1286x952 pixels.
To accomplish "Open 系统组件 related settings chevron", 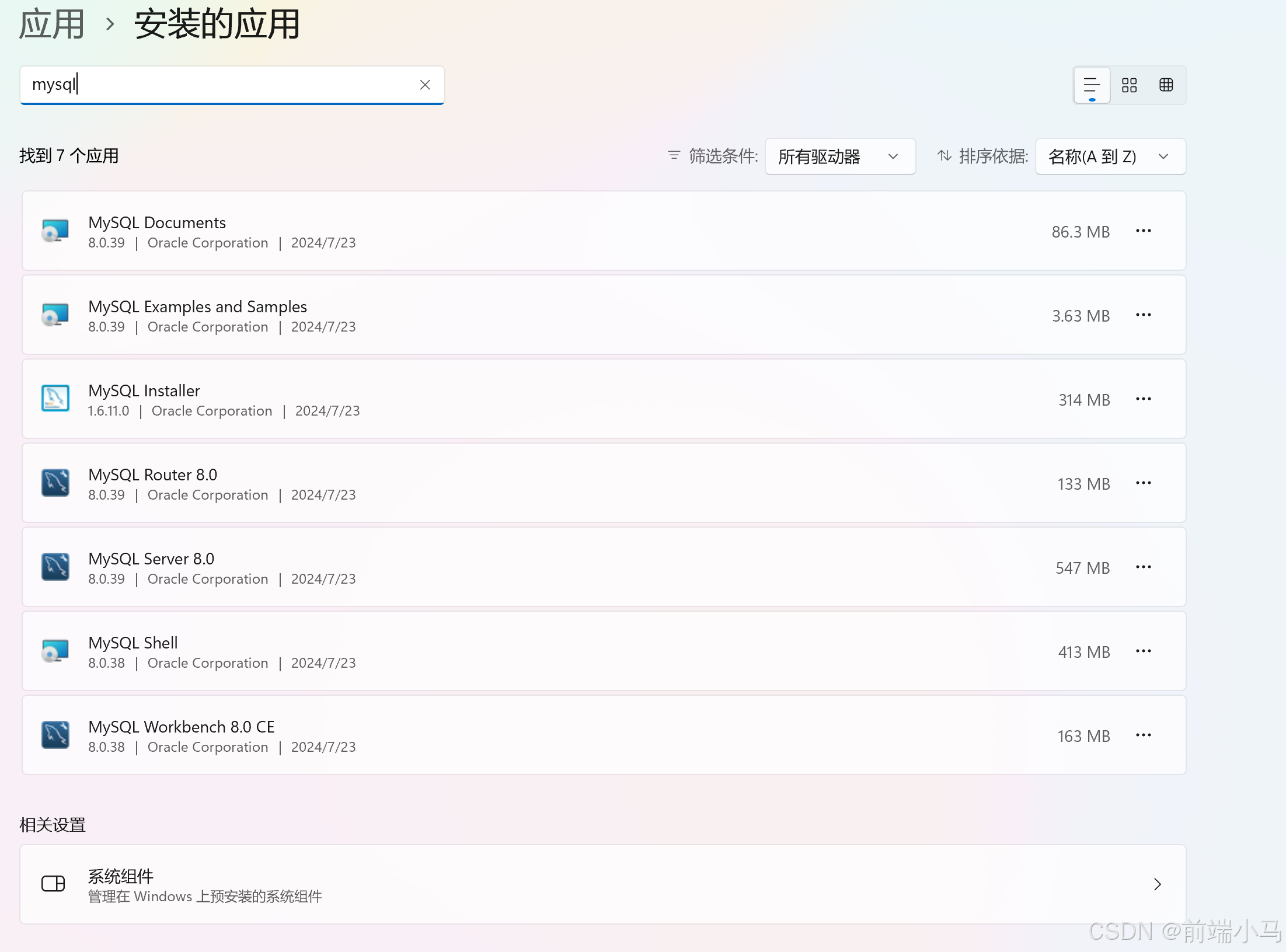I will [1157, 884].
